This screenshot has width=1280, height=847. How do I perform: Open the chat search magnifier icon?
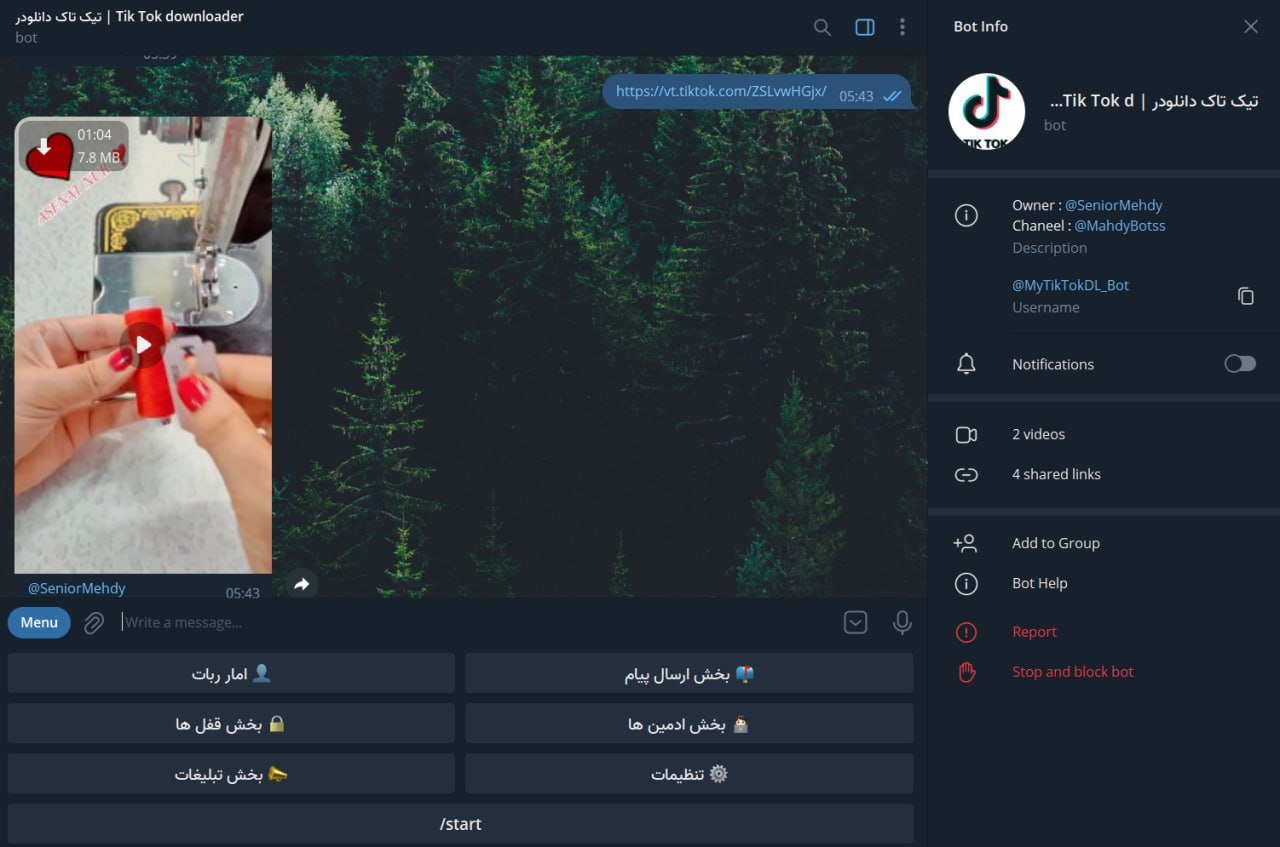pyautogui.click(x=822, y=27)
